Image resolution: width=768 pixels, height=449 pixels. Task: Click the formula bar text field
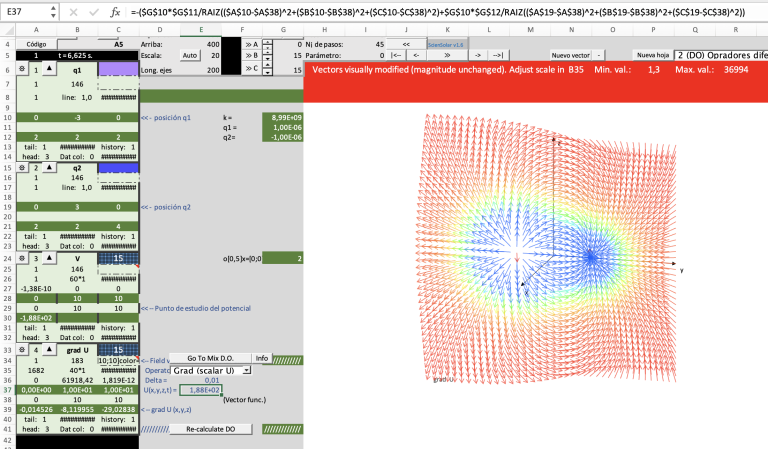(440, 12)
